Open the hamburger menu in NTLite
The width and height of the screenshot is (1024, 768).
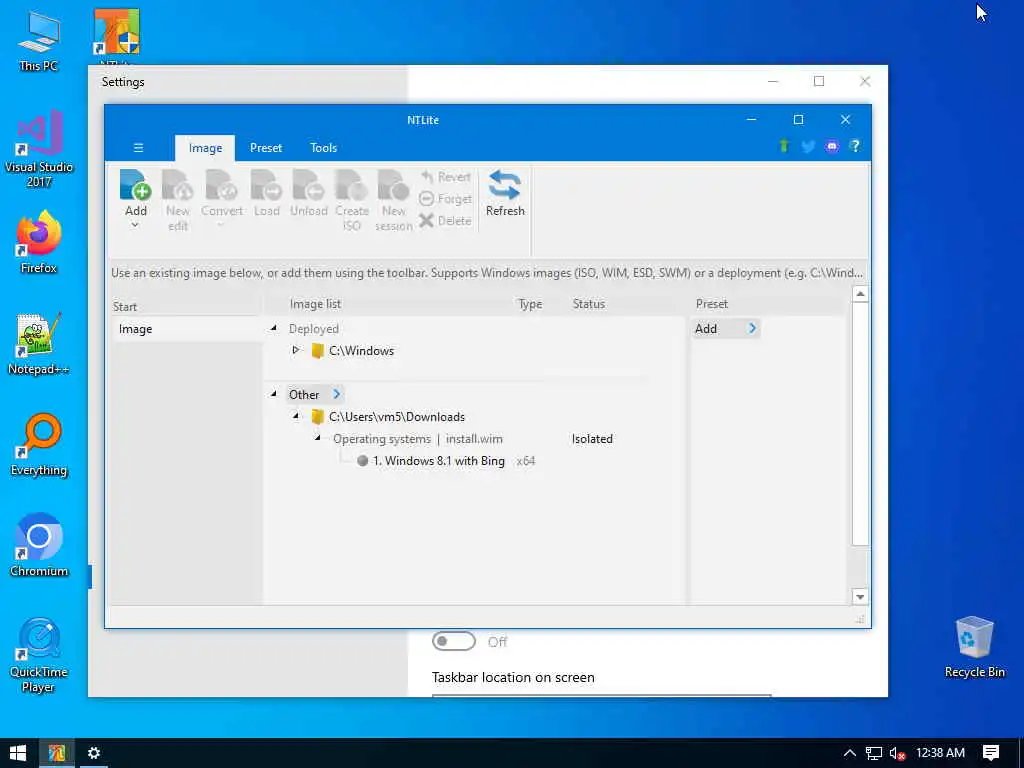pos(138,148)
